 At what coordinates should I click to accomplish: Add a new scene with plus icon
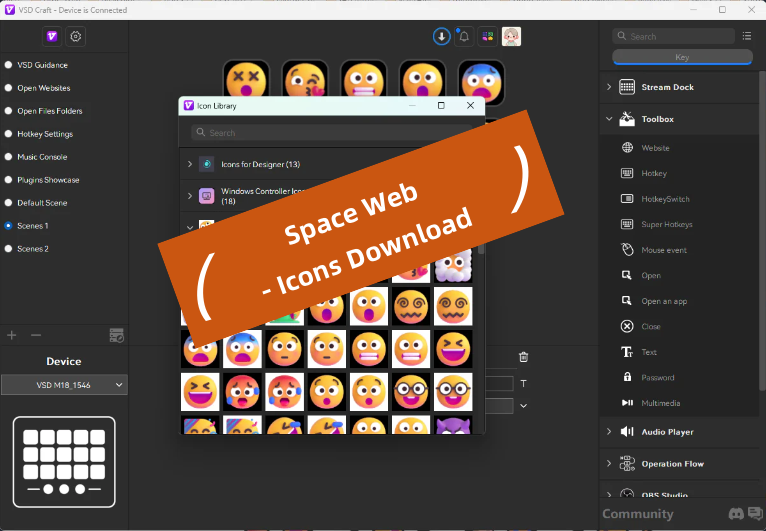pos(12,336)
